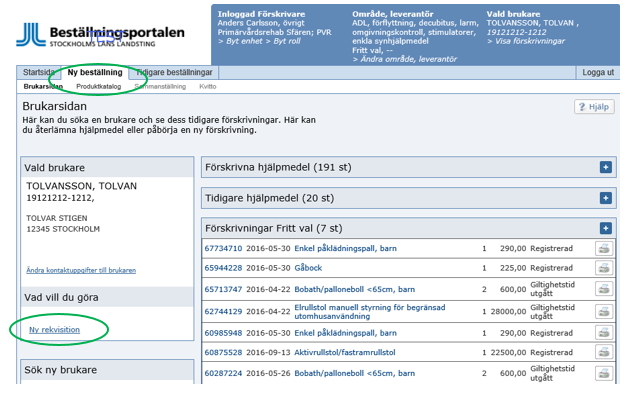Open Bobath/palloneboll link dated 2016-04-22
This screenshot has height=393, width=625.
pos(354,289)
